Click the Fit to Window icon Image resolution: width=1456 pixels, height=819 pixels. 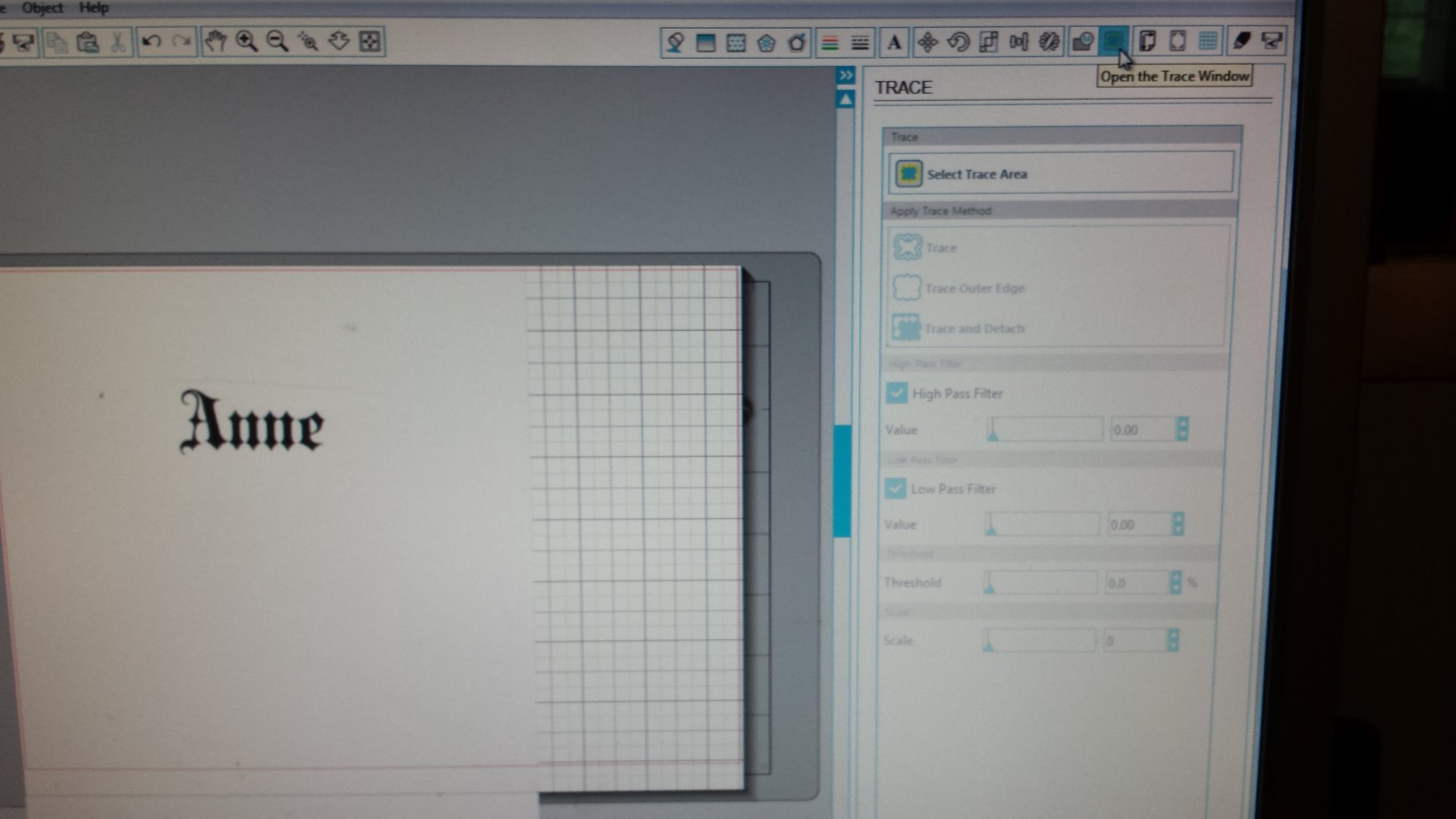point(370,41)
